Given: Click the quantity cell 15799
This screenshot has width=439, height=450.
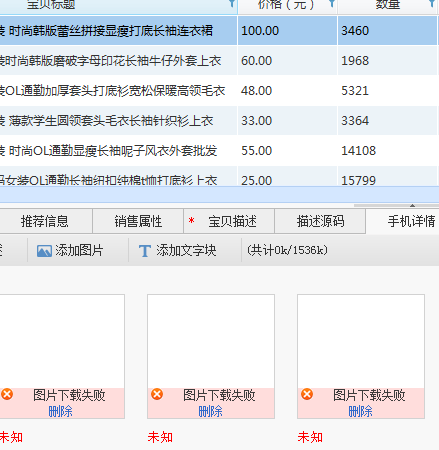Looking at the screenshot, I should coord(387,177).
